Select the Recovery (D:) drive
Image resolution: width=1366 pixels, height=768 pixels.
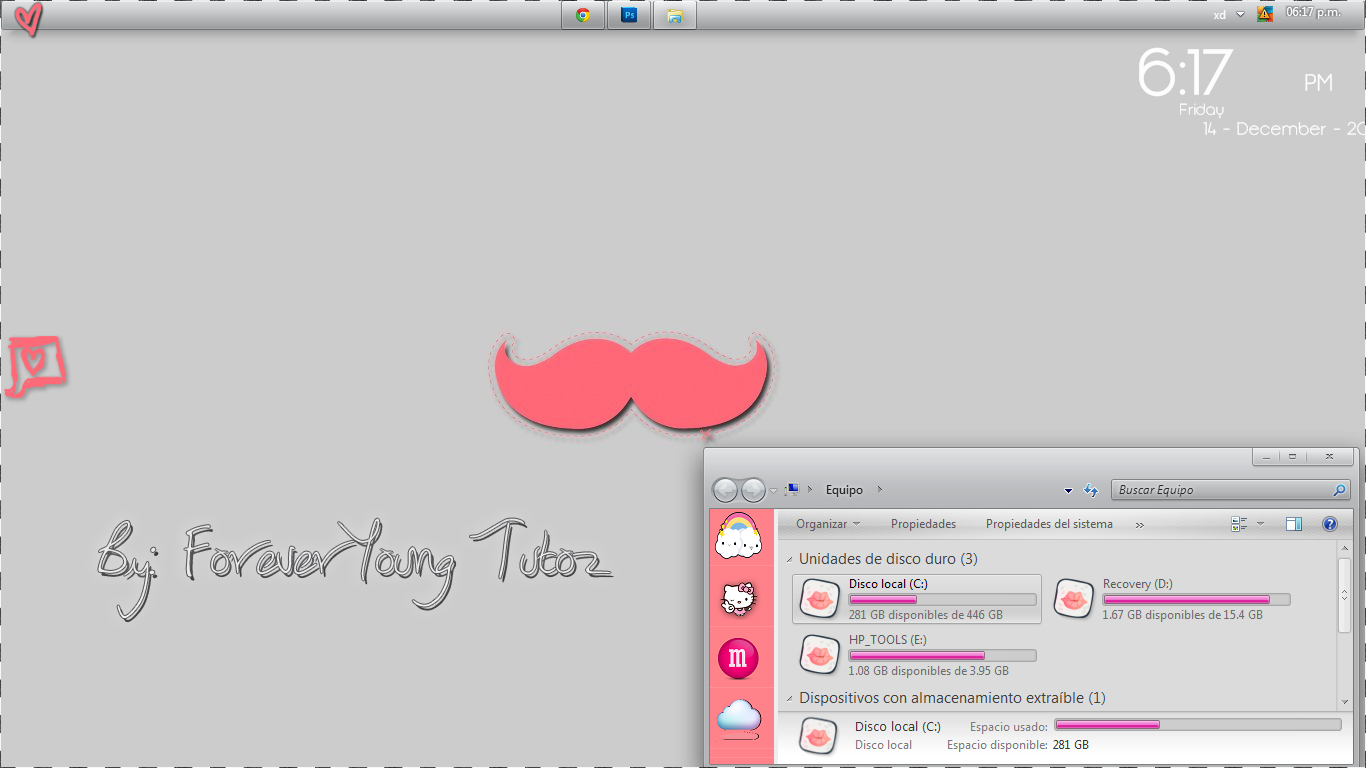pyautogui.click(x=1171, y=599)
